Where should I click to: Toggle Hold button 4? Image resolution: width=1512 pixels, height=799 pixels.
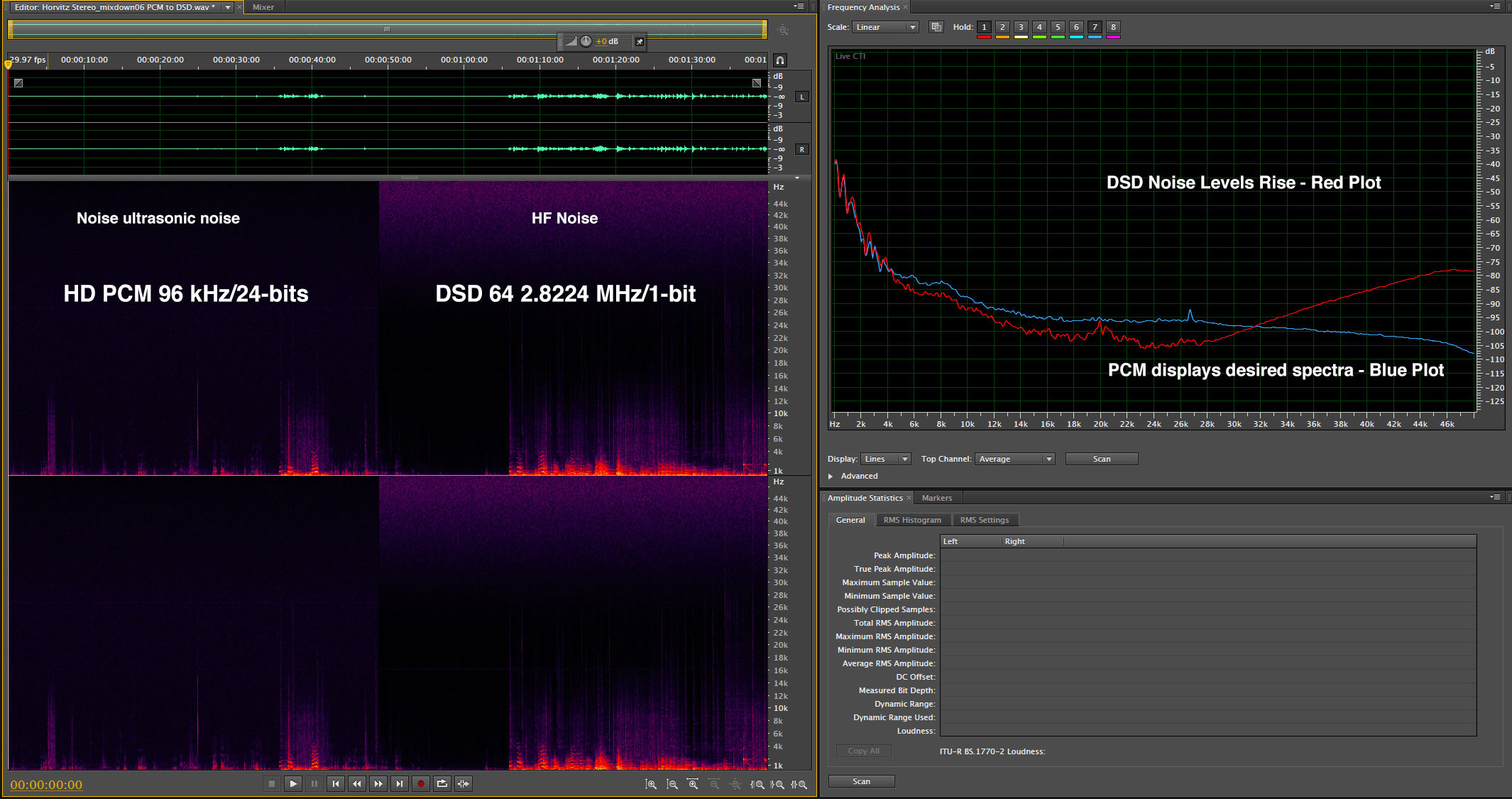pos(1039,27)
